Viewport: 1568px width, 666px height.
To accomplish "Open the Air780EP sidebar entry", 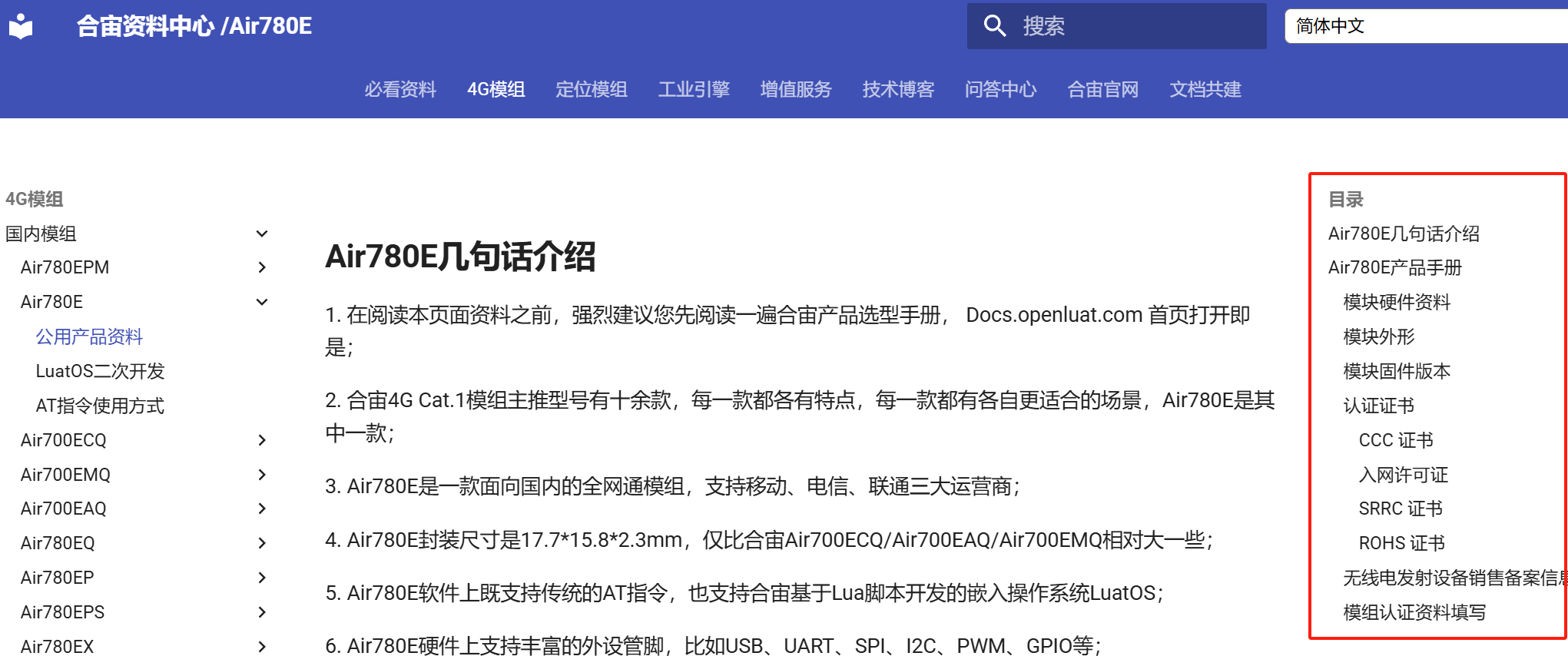I will [57, 578].
